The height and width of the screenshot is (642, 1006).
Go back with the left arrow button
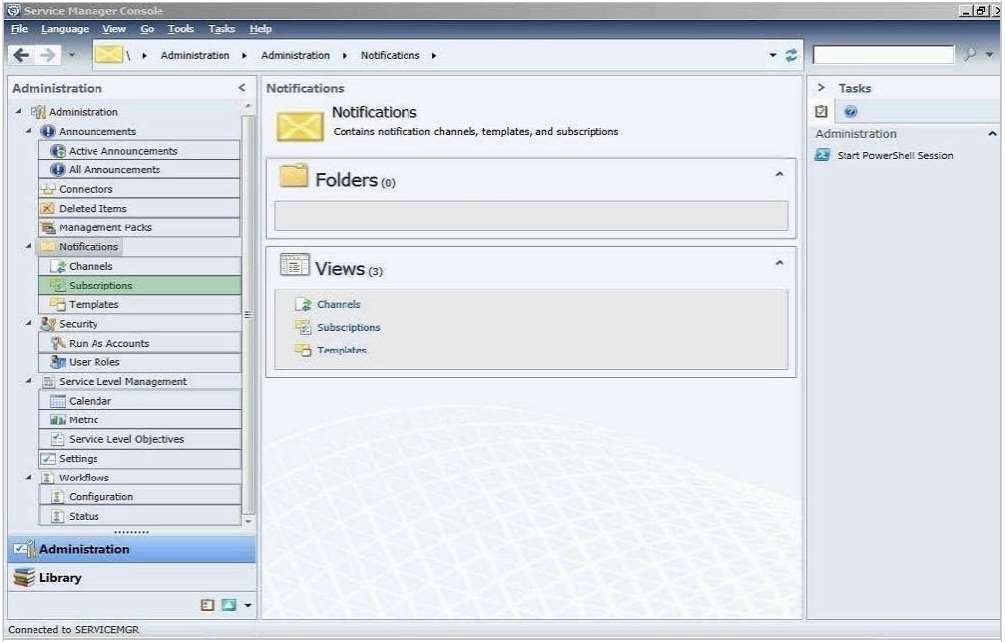(21, 56)
